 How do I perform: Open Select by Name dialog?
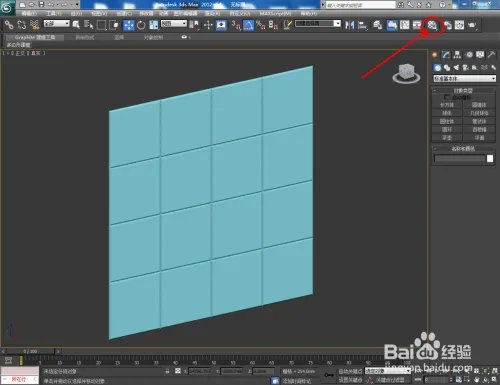pos(88,25)
